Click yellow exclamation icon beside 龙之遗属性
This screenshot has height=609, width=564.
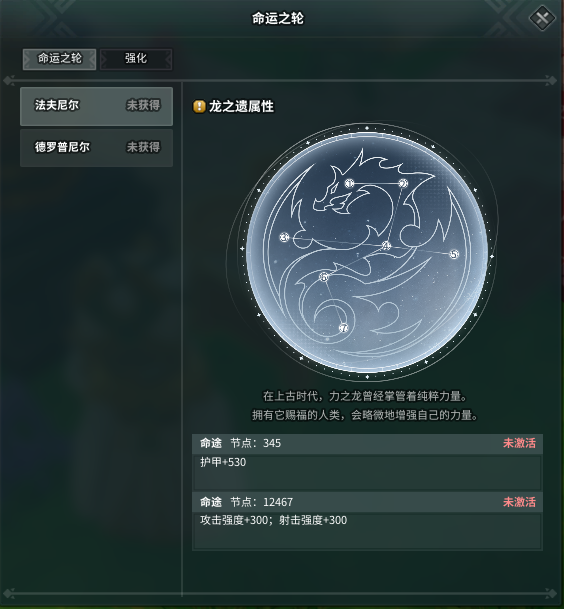click(199, 106)
